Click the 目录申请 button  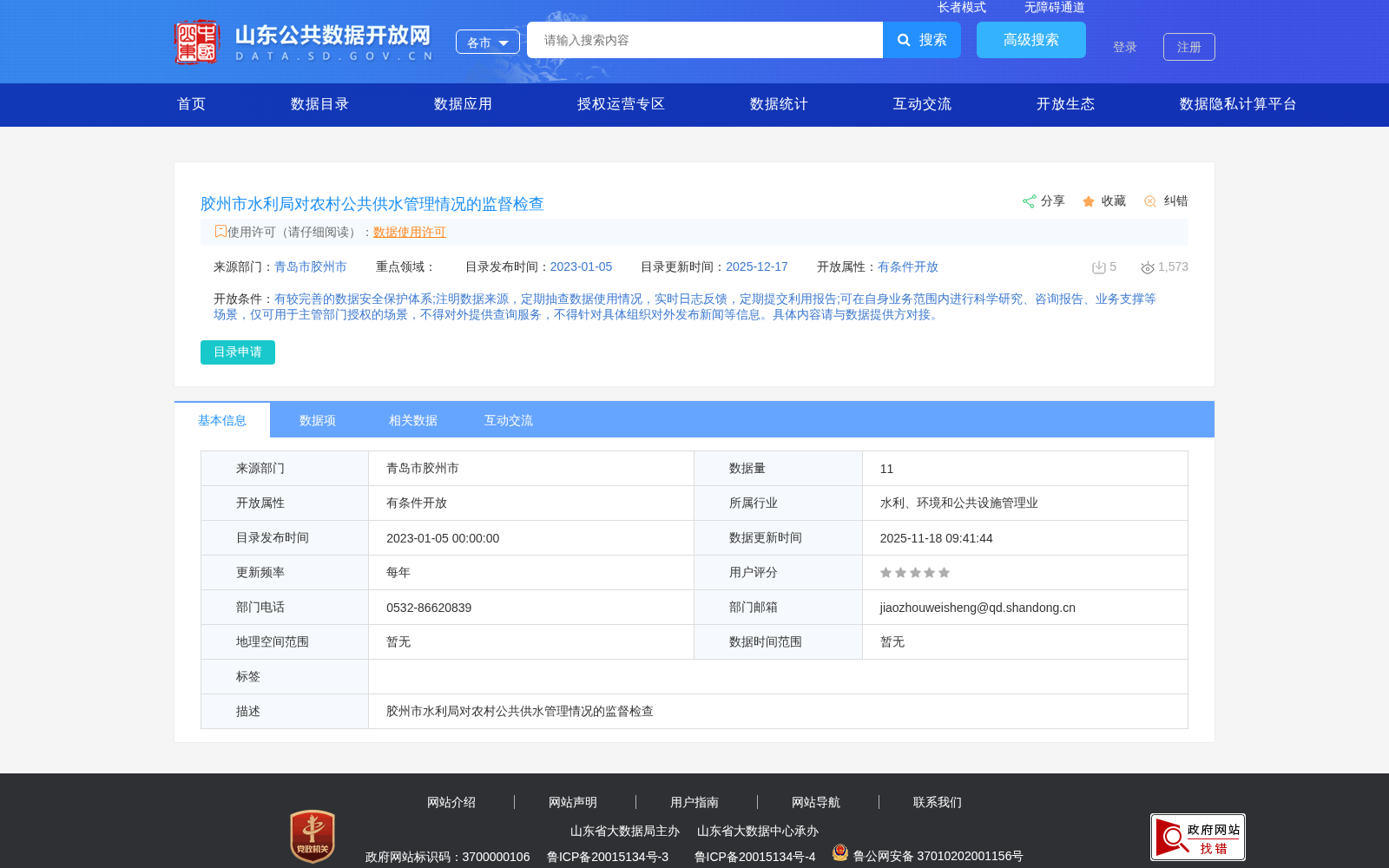(x=238, y=352)
